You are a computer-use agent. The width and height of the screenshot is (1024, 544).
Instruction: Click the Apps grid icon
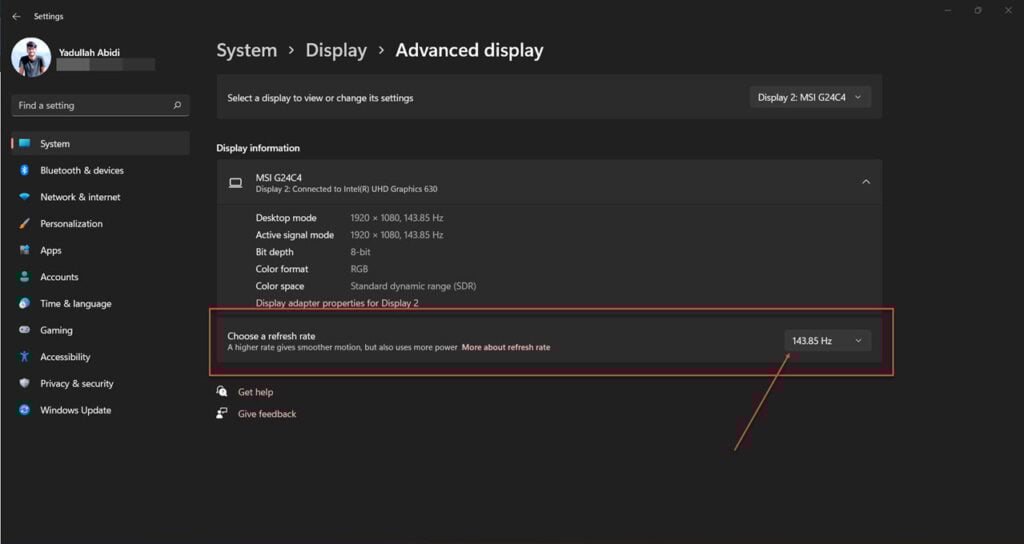pyautogui.click(x=25, y=250)
